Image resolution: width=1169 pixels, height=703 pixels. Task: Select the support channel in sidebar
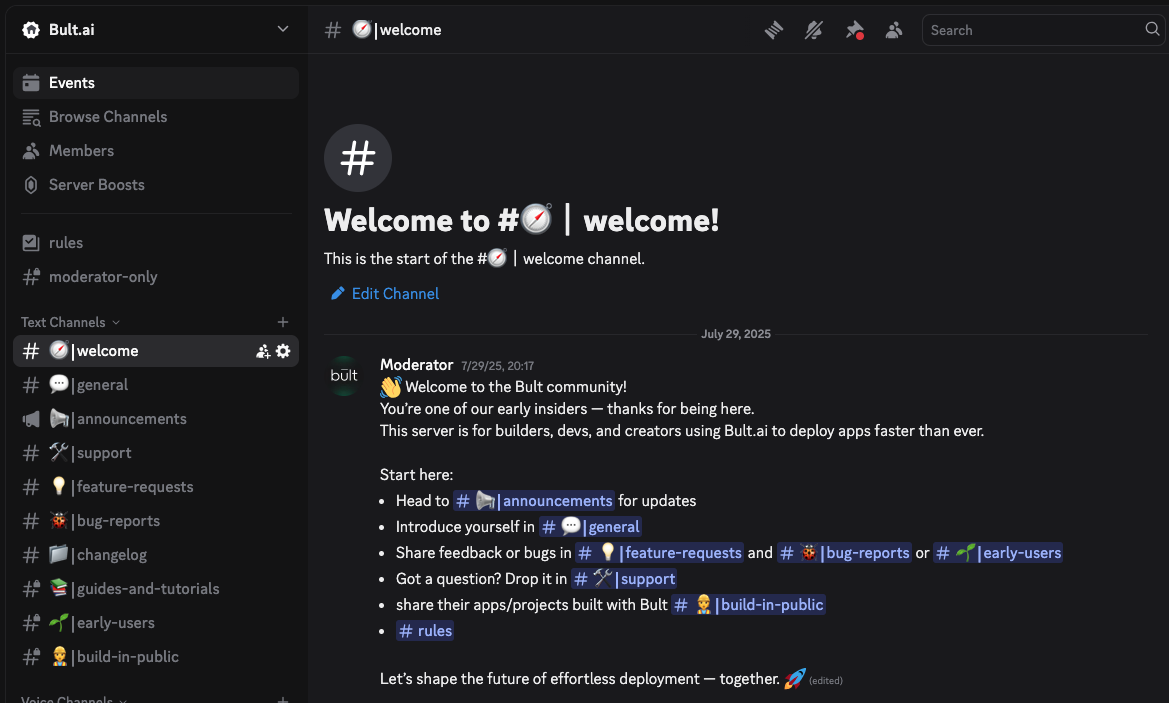tap(156, 453)
